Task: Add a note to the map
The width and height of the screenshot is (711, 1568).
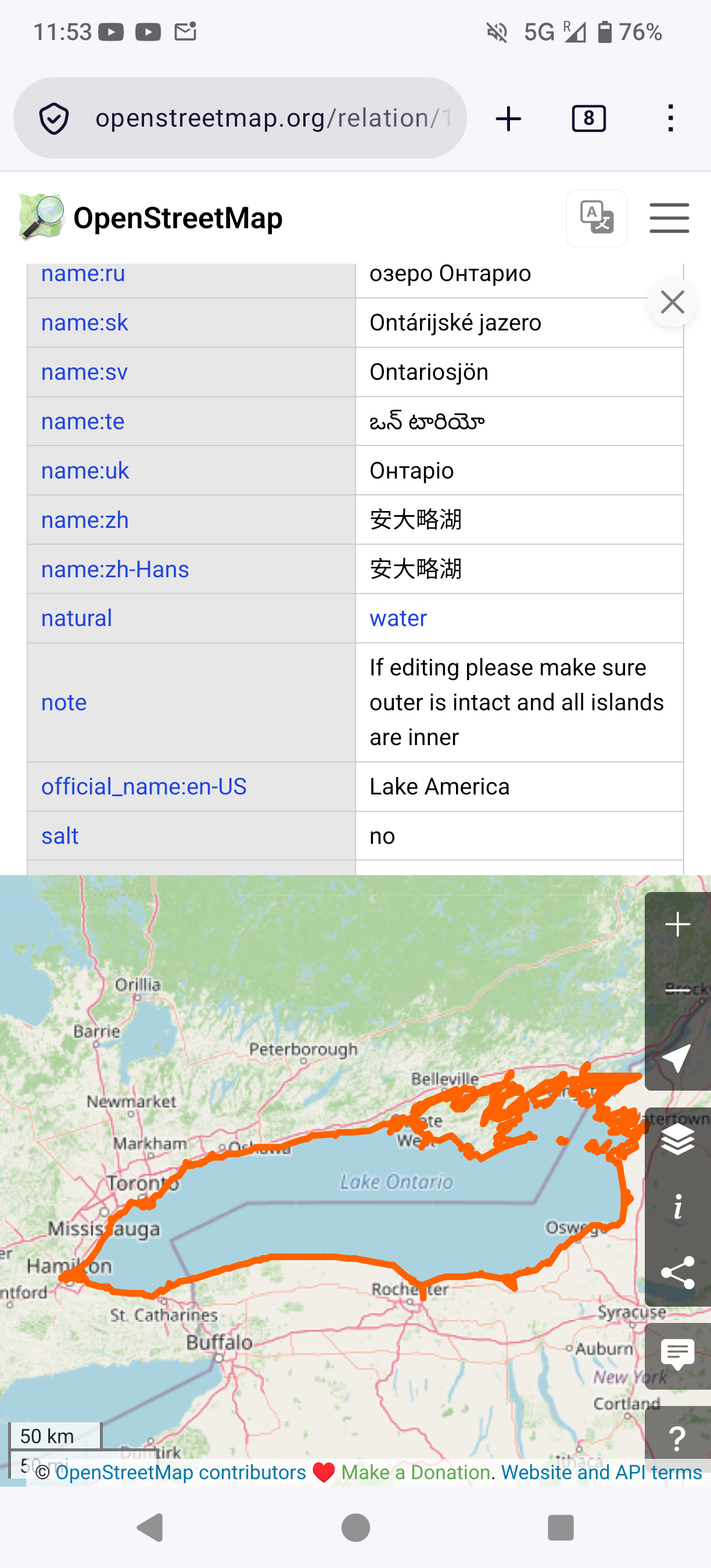Action: 677,1355
